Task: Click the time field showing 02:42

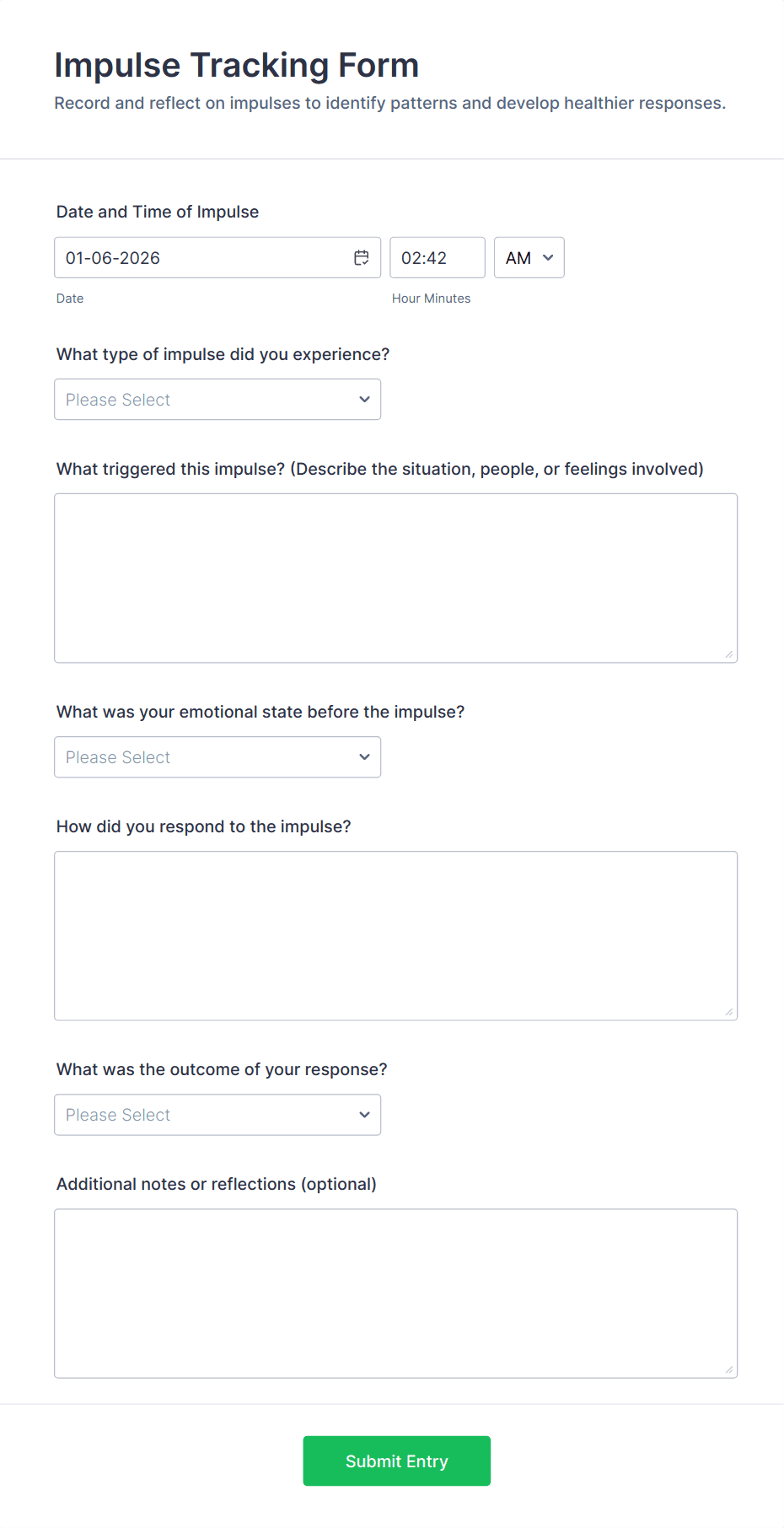Action: click(437, 257)
